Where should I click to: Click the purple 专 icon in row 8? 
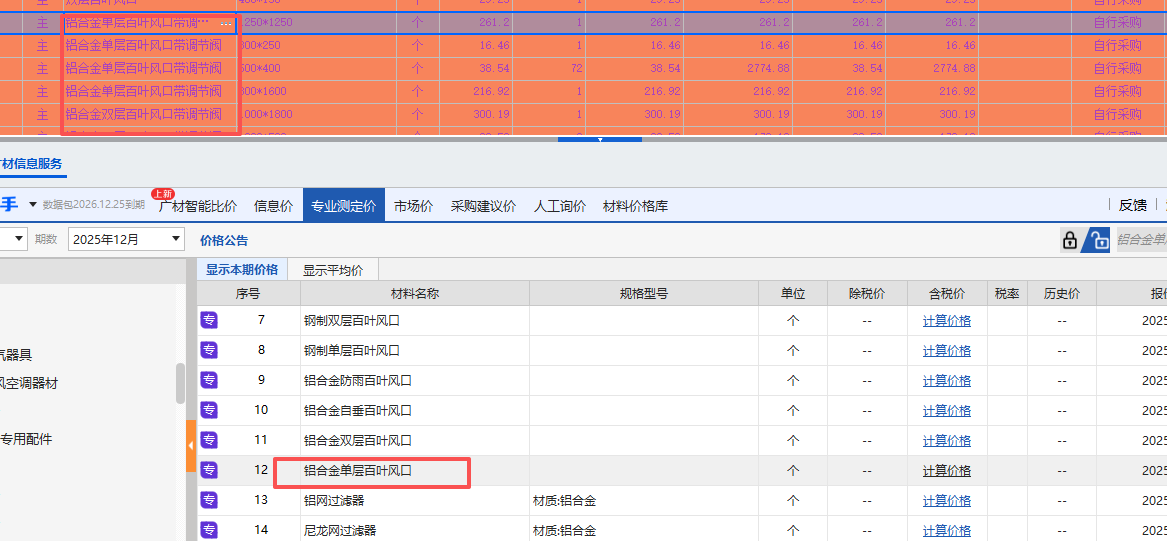tap(209, 350)
